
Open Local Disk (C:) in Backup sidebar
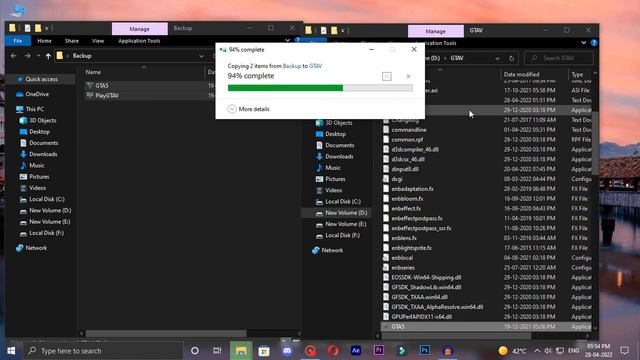[47, 199]
